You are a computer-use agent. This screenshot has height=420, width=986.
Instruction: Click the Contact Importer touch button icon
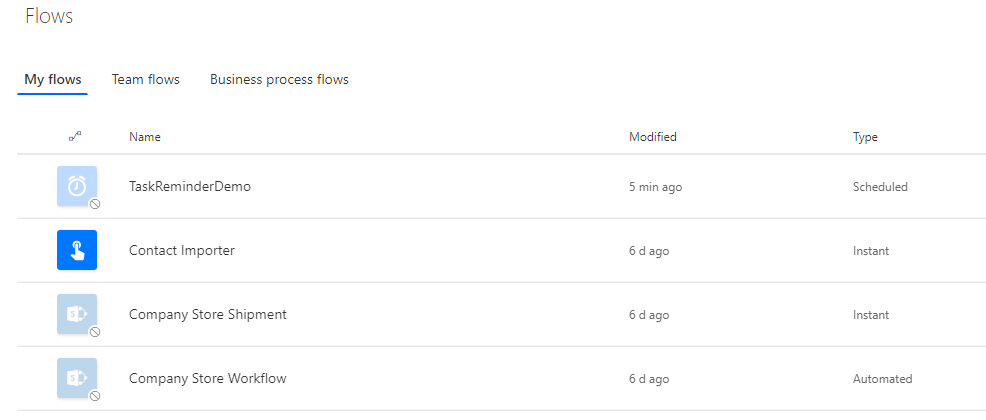click(77, 250)
